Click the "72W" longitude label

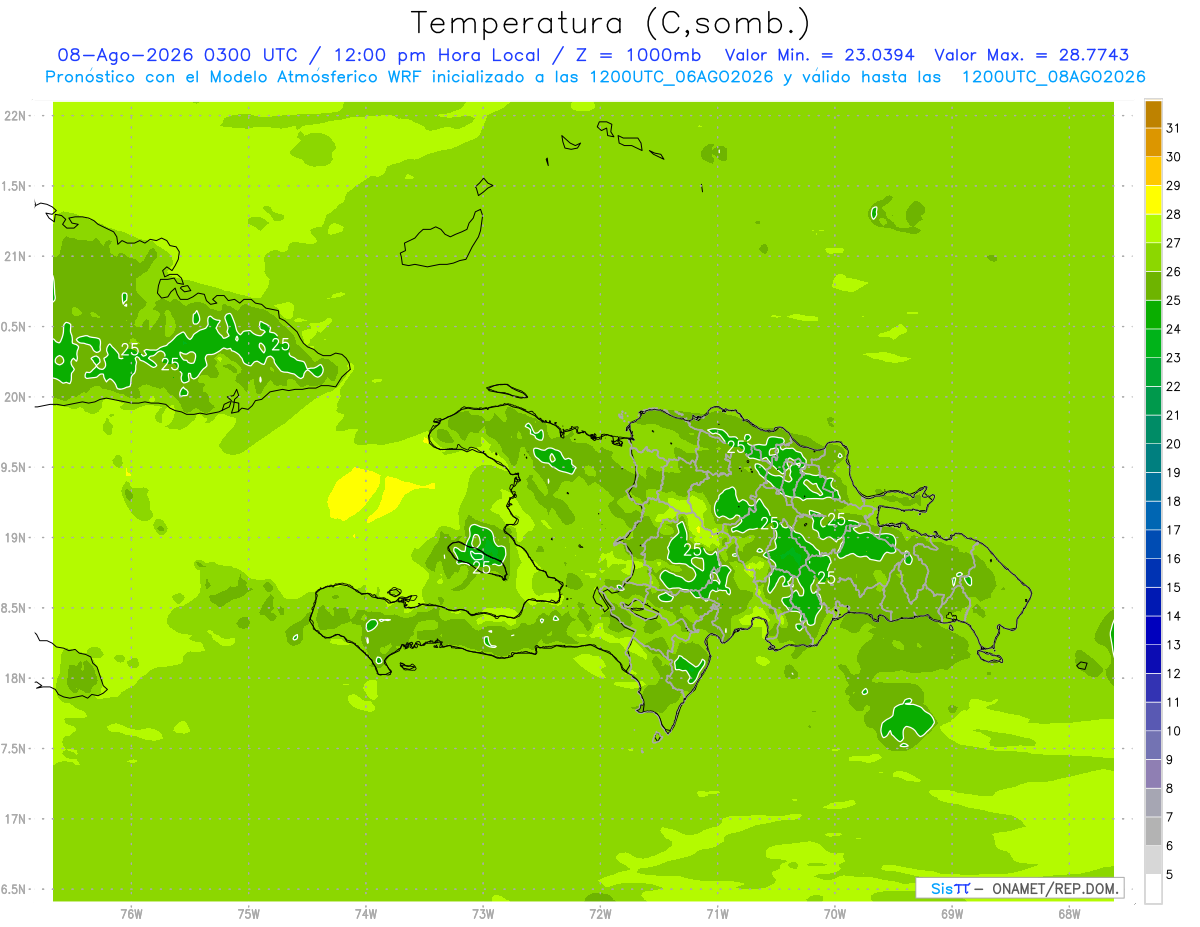pos(600,914)
